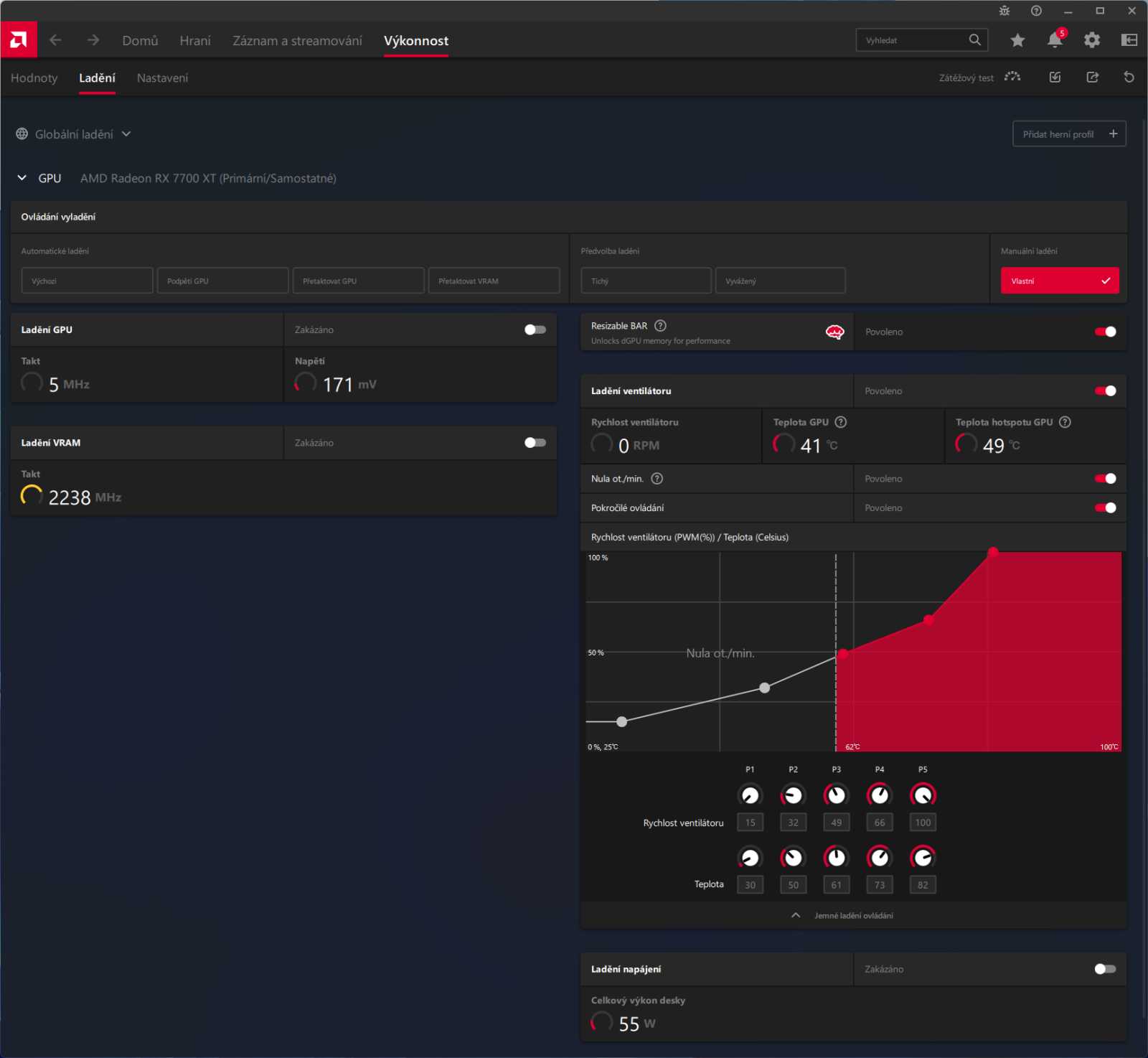The image size is (1148, 1058).
Task: Click the import profile icon
Action: coord(1055,77)
